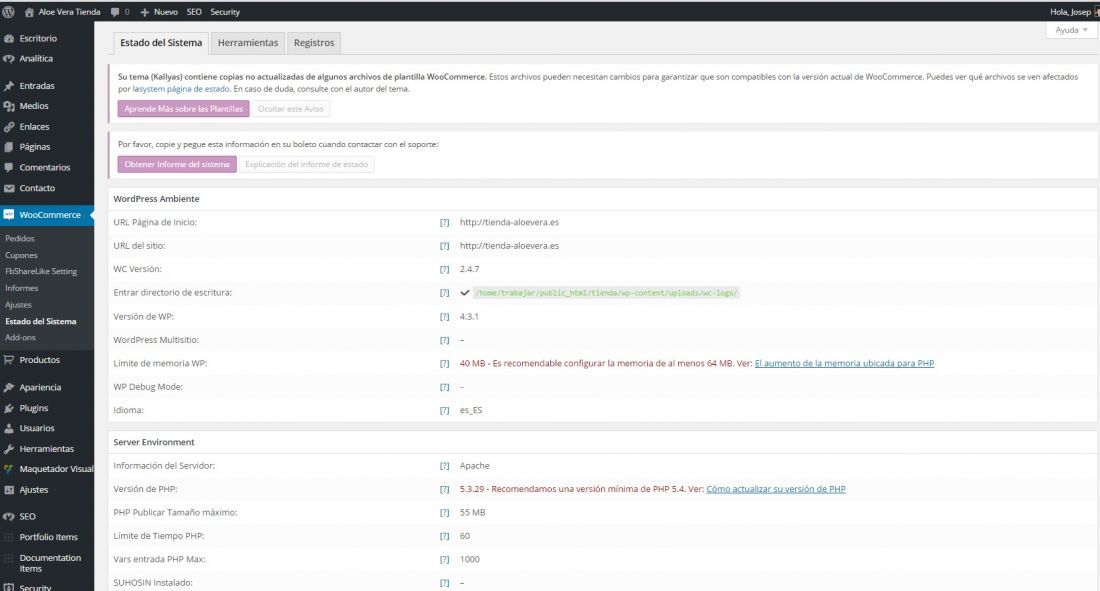Open Cómo actualizar su versión de PHP link
Image resolution: width=1100 pixels, height=591 pixels.
click(x=776, y=489)
